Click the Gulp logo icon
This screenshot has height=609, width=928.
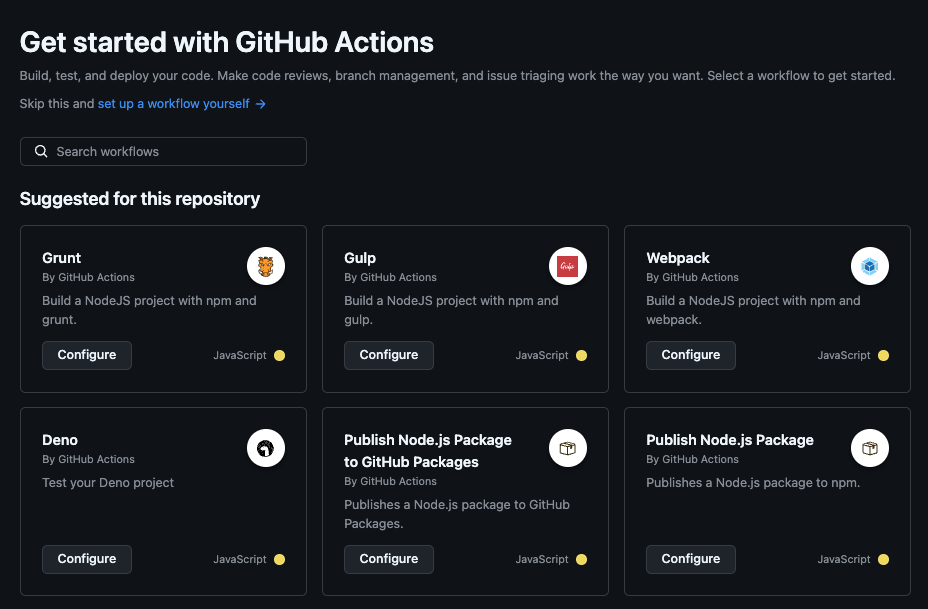(568, 266)
